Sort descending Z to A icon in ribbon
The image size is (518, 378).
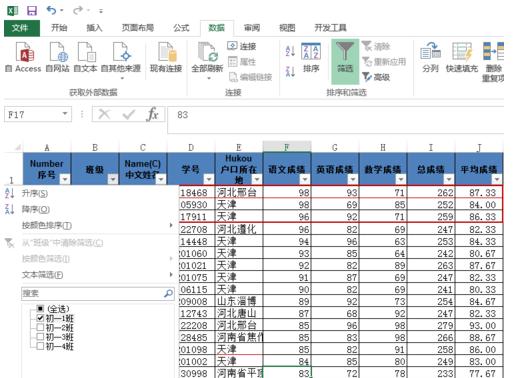click(x=290, y=71)
